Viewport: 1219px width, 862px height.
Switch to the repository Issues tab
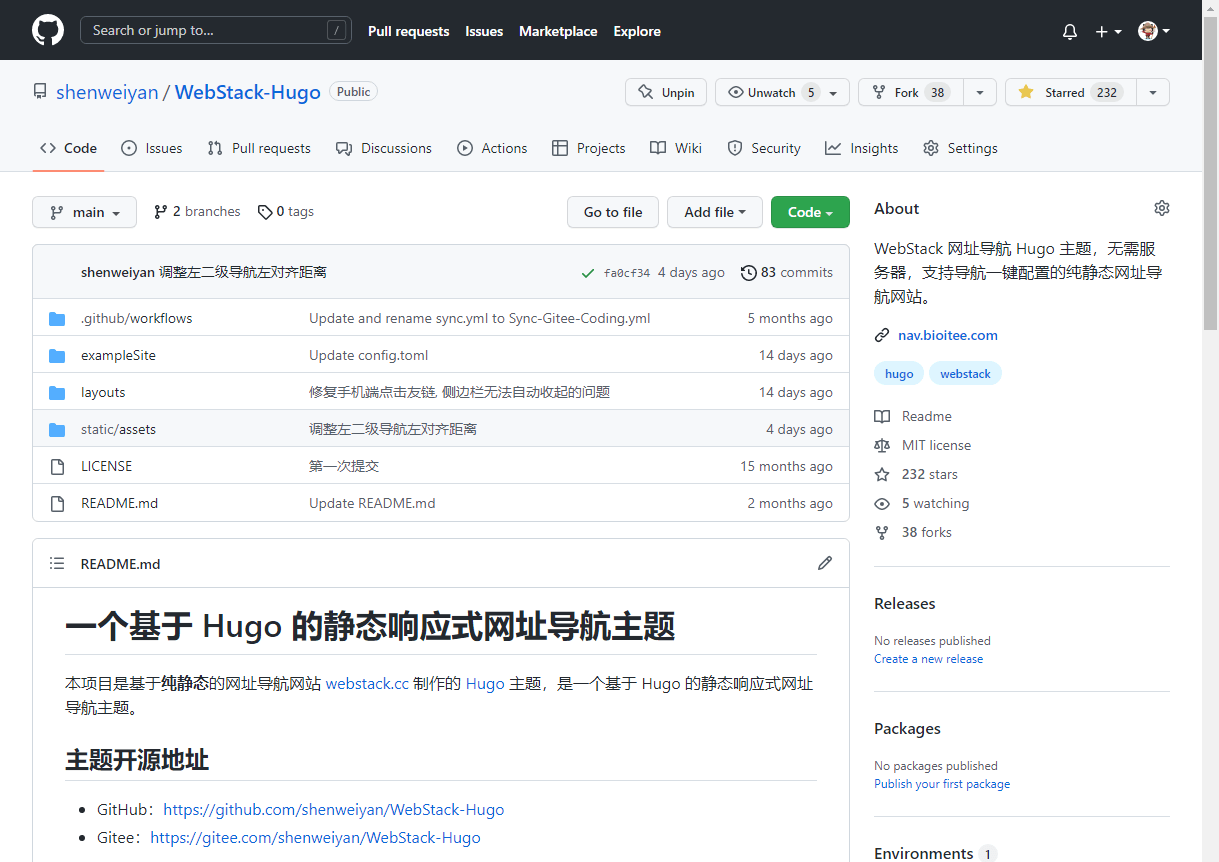pos(152,148)
